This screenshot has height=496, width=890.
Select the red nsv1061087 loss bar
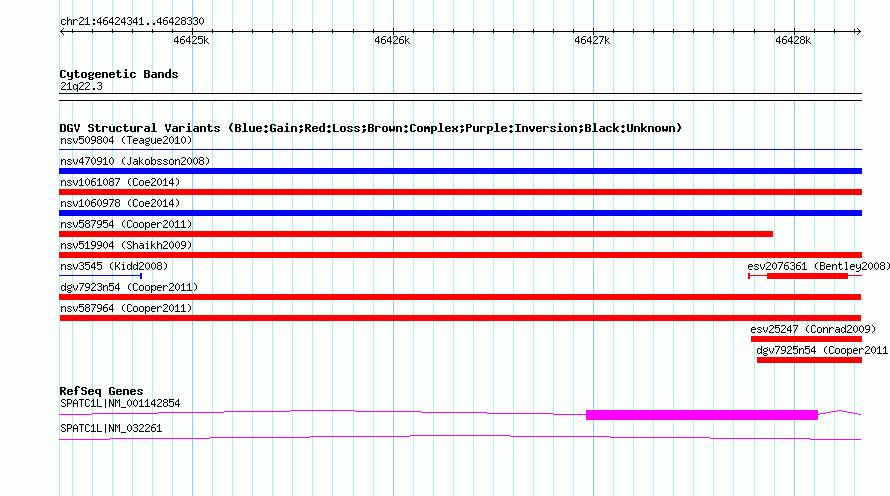coord(460,192)
